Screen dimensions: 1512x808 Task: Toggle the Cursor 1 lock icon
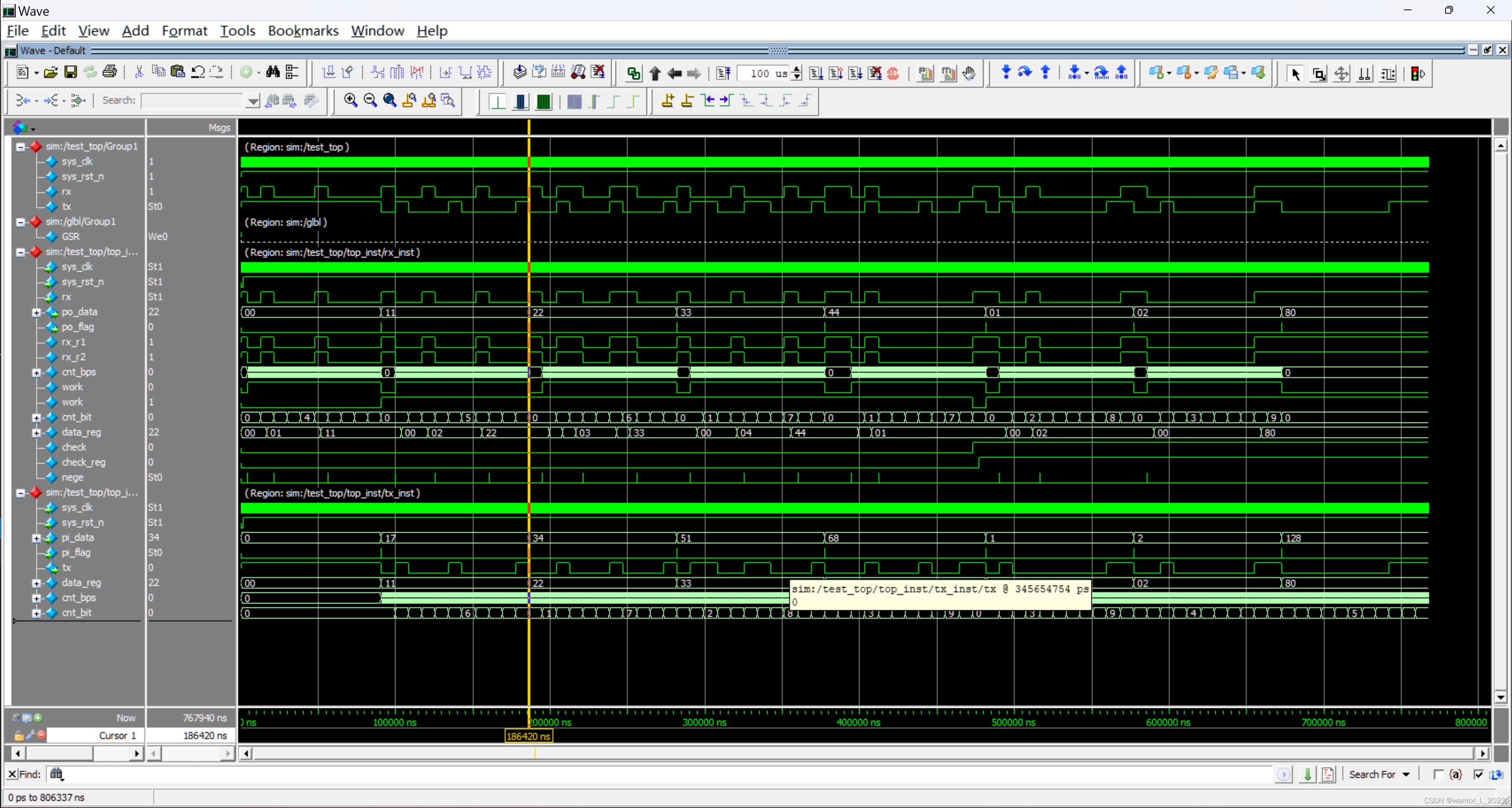[x=19, y=735]
